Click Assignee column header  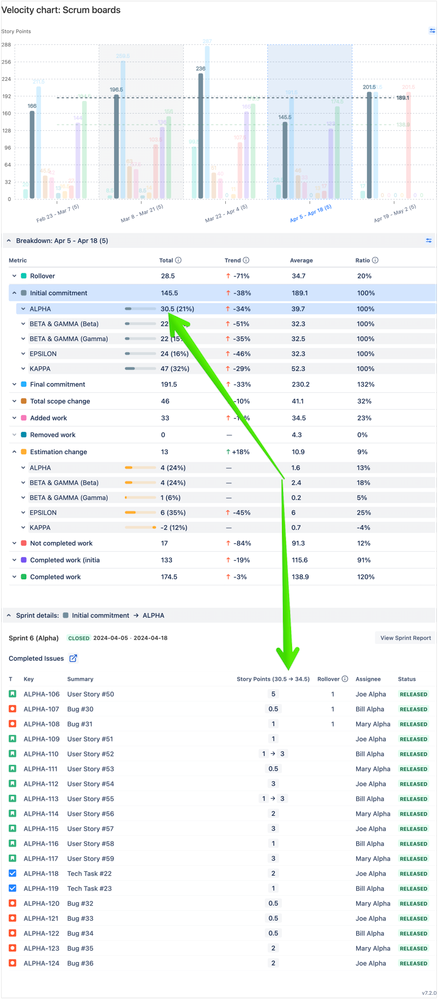367,679
